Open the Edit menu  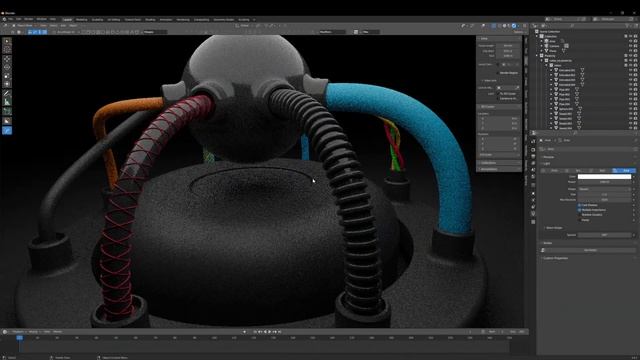coord(19,19)
